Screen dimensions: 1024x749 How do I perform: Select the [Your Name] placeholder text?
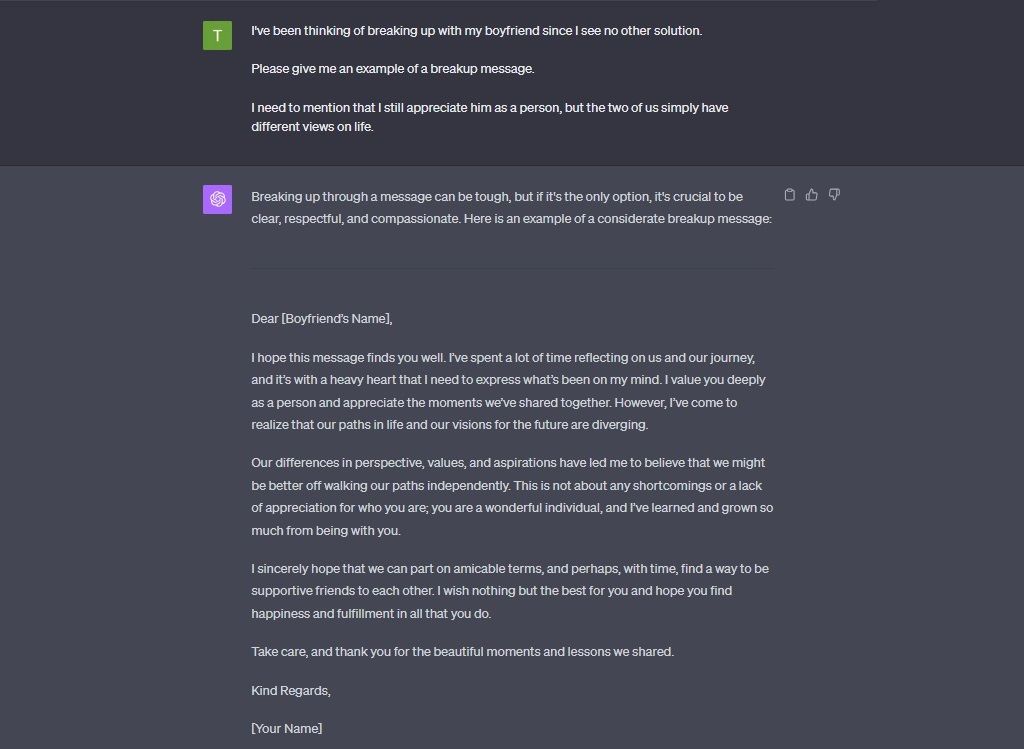pyautogui.click(x=286, y=728)
